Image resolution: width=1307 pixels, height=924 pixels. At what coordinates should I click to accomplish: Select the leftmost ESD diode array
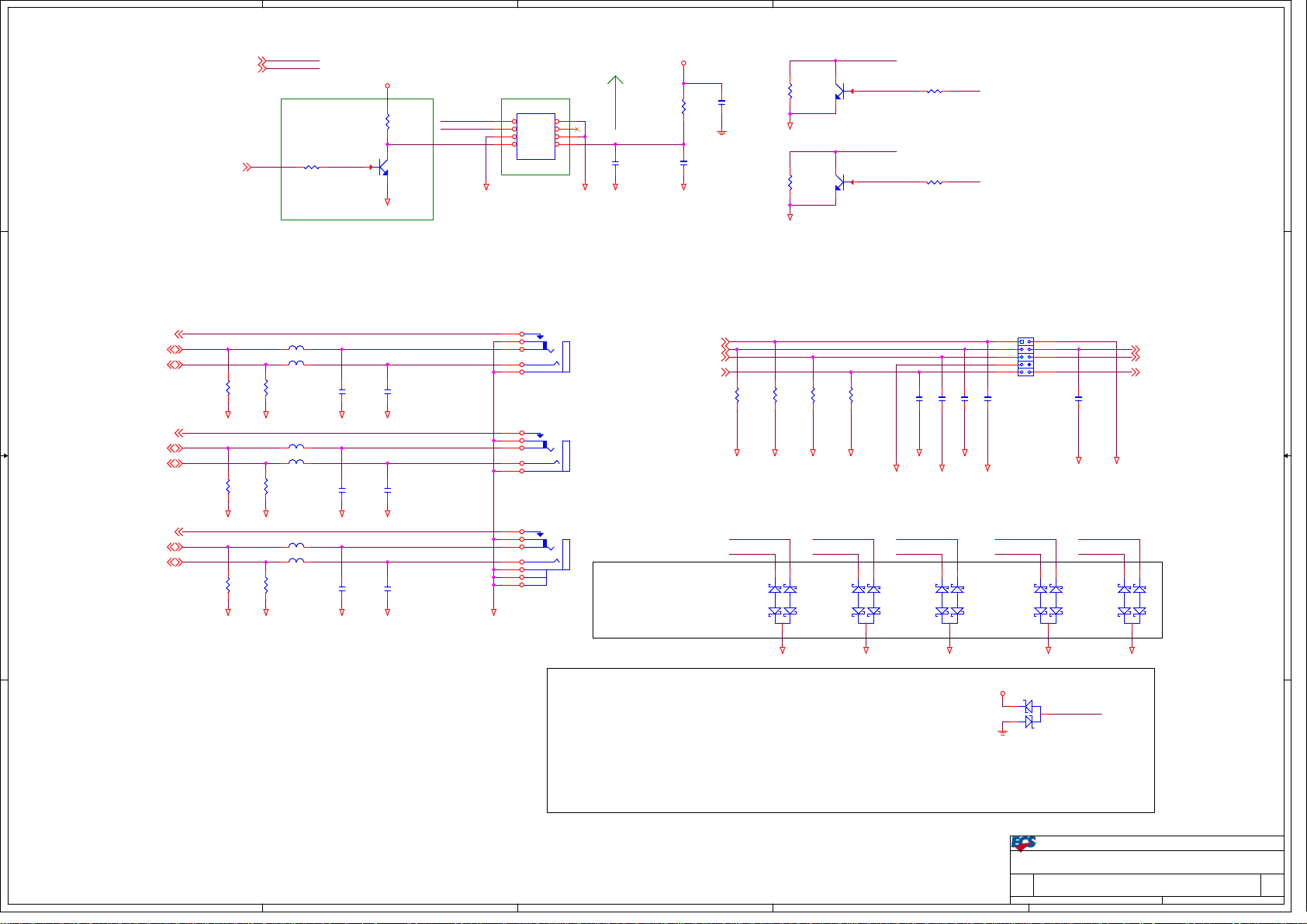(782, 601)
